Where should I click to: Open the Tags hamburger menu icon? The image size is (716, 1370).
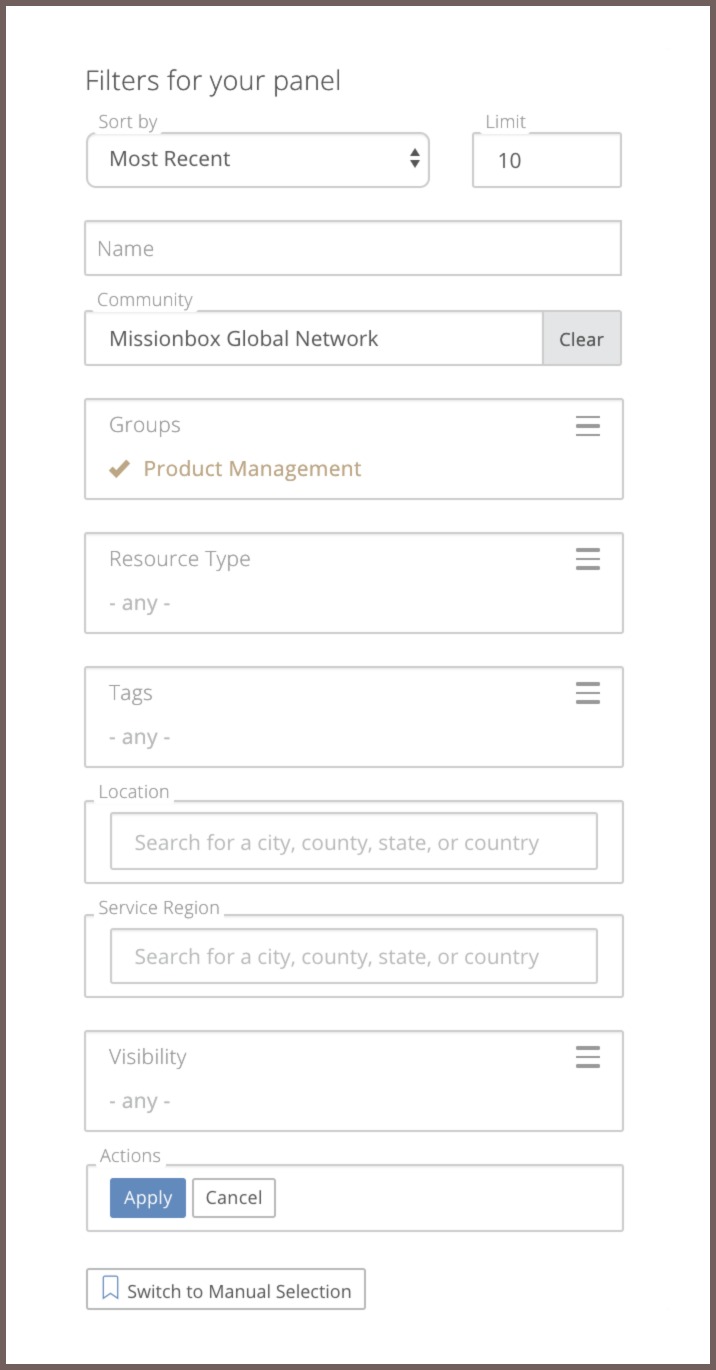click(588, 694)
